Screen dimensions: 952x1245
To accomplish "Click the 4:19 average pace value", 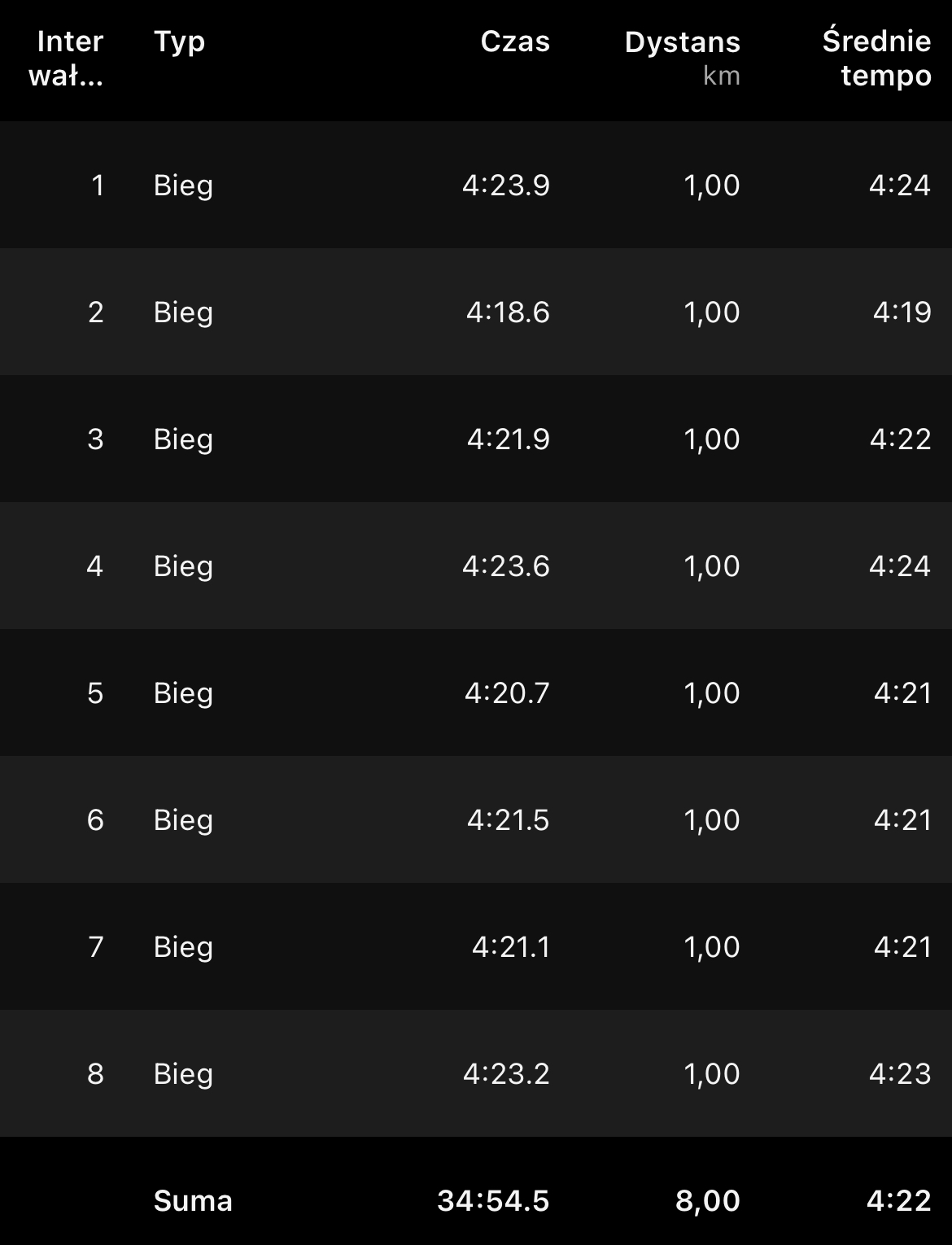I will tap(902, 312).
